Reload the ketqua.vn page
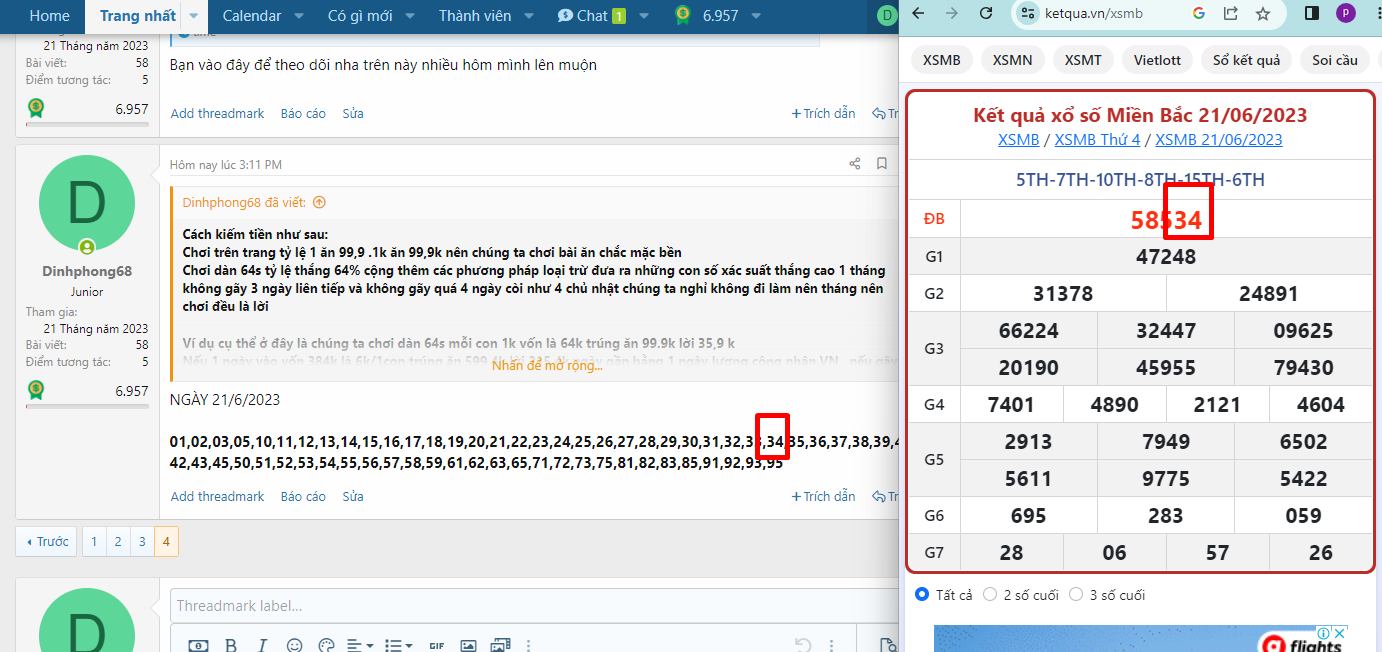 pos(986,14)
